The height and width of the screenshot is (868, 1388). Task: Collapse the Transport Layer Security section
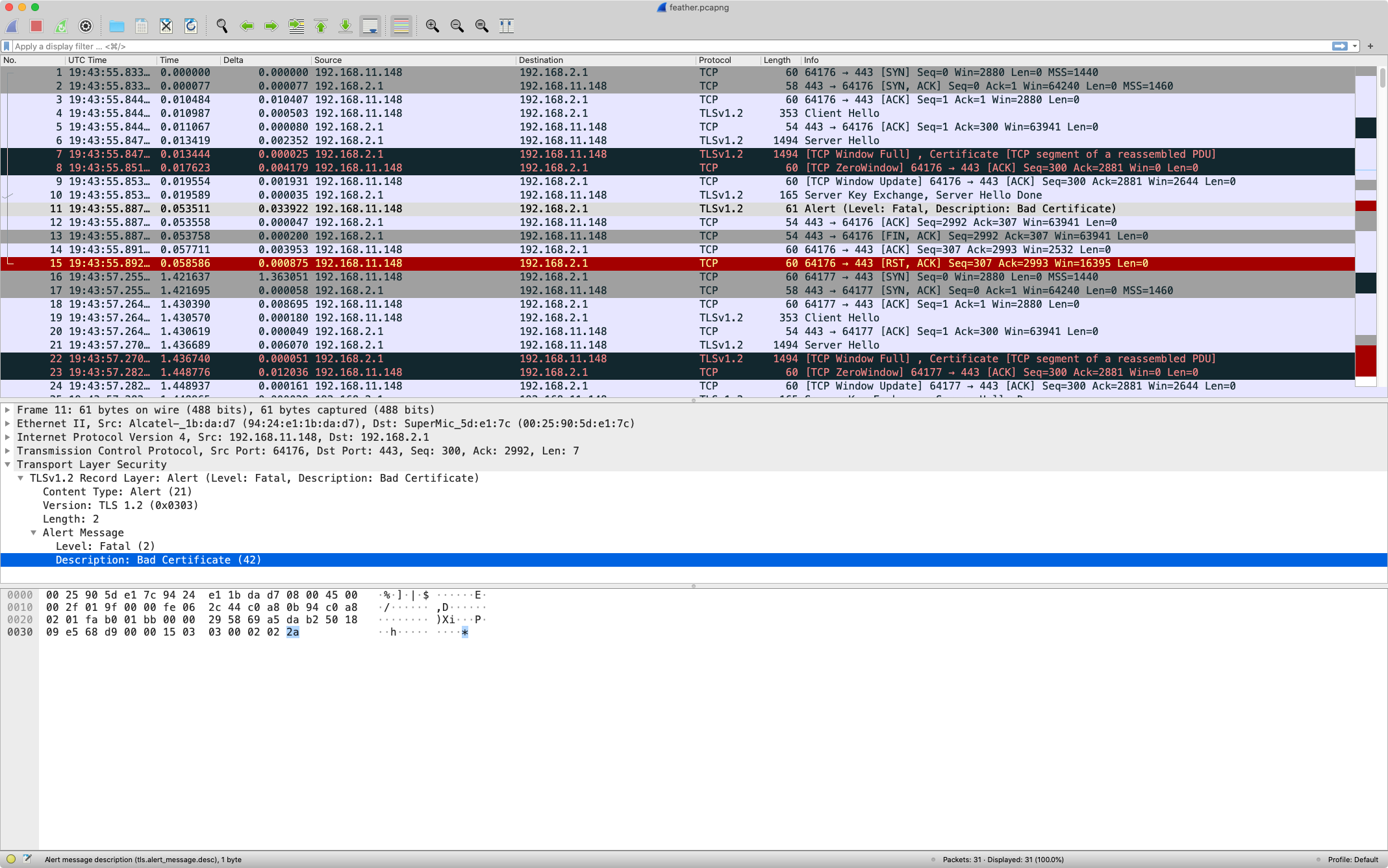tap(8, 464)
